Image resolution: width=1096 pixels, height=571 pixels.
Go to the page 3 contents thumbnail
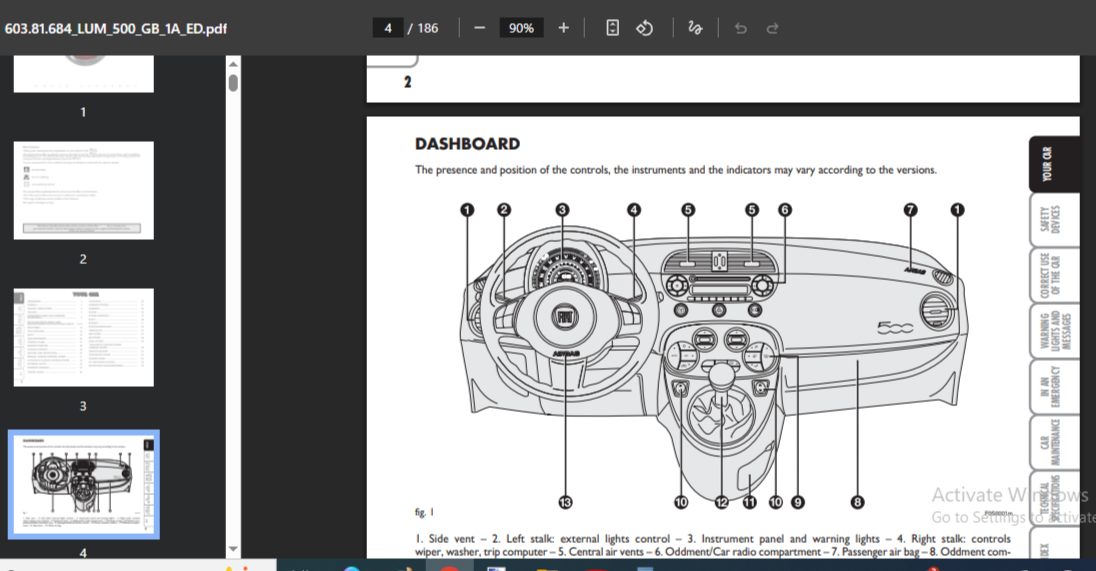84,337
